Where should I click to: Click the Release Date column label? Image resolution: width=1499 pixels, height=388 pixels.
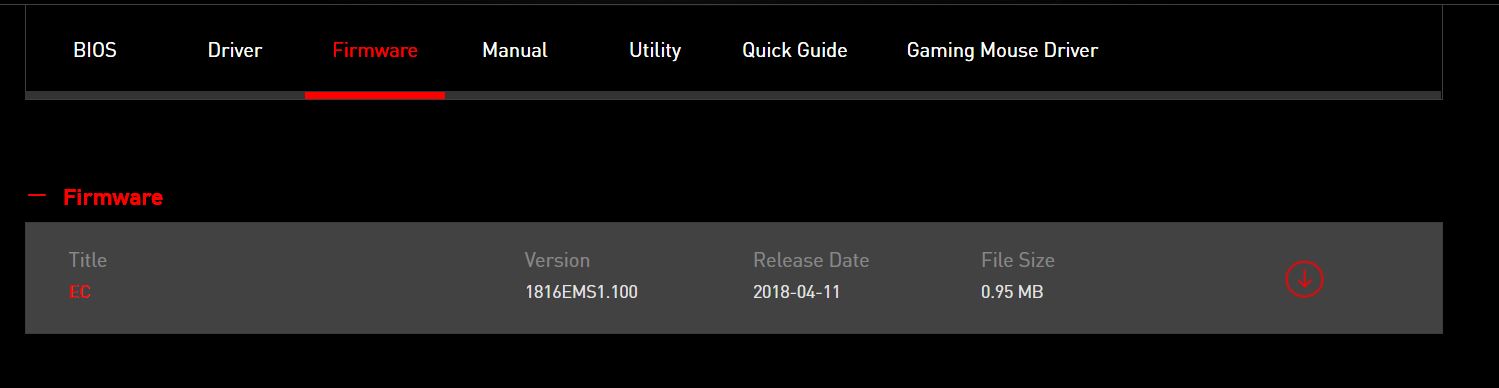pyautogui.click(x=811, y=260)
